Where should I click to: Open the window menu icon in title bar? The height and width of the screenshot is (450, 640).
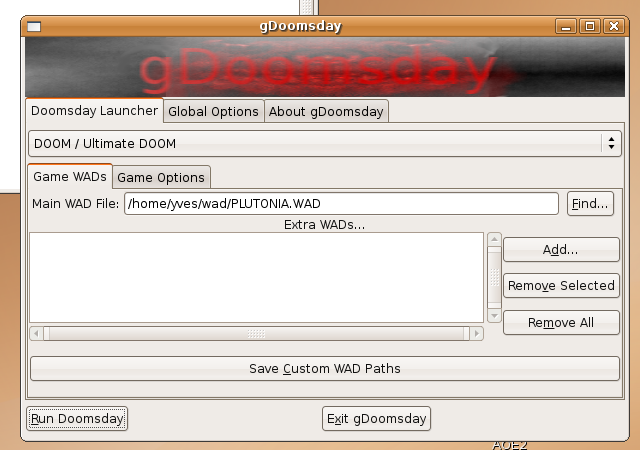click(34, 27)
